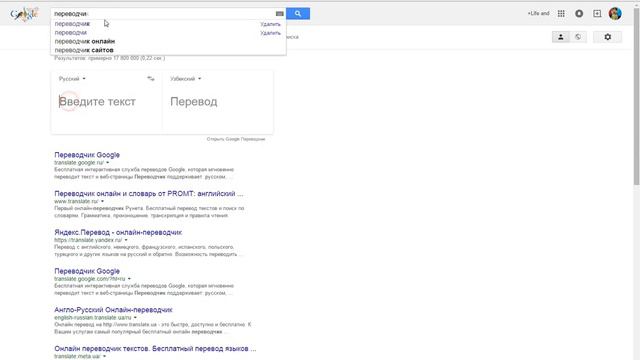Open the Открыть Google Переводчик link
This screenshot has width=640, height=360.
coord(236,139)
